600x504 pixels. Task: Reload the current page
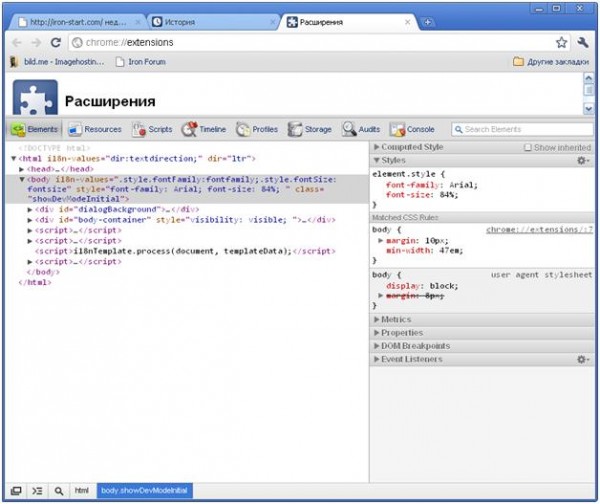tap(56, 42)
